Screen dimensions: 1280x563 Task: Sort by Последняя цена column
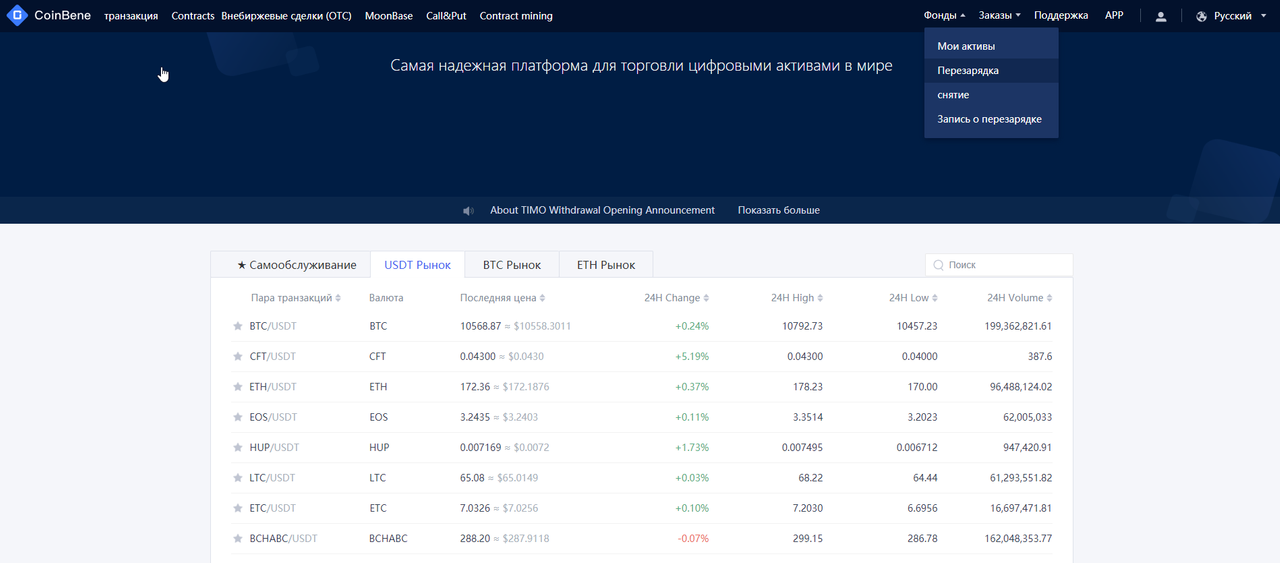(502, 298)
